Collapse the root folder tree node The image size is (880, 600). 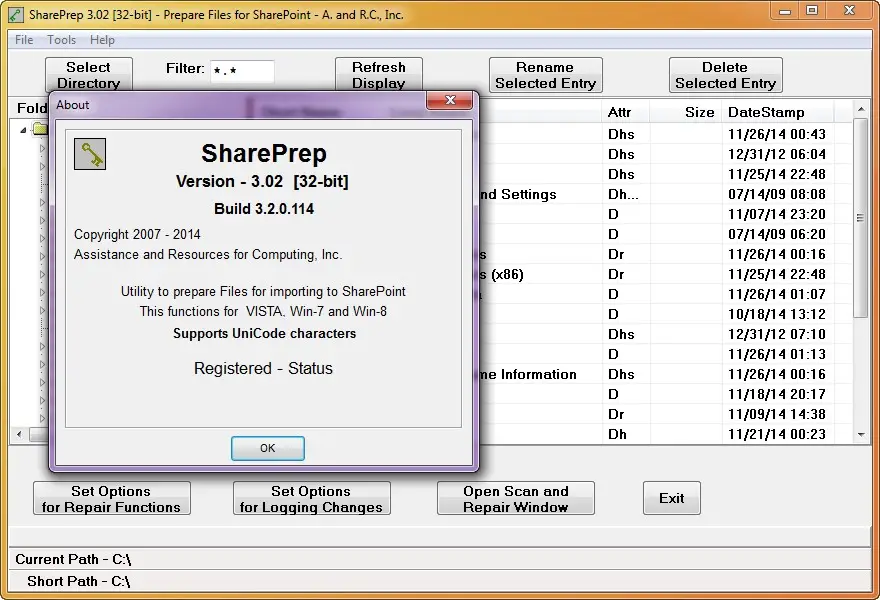click(x=23, y=130)
